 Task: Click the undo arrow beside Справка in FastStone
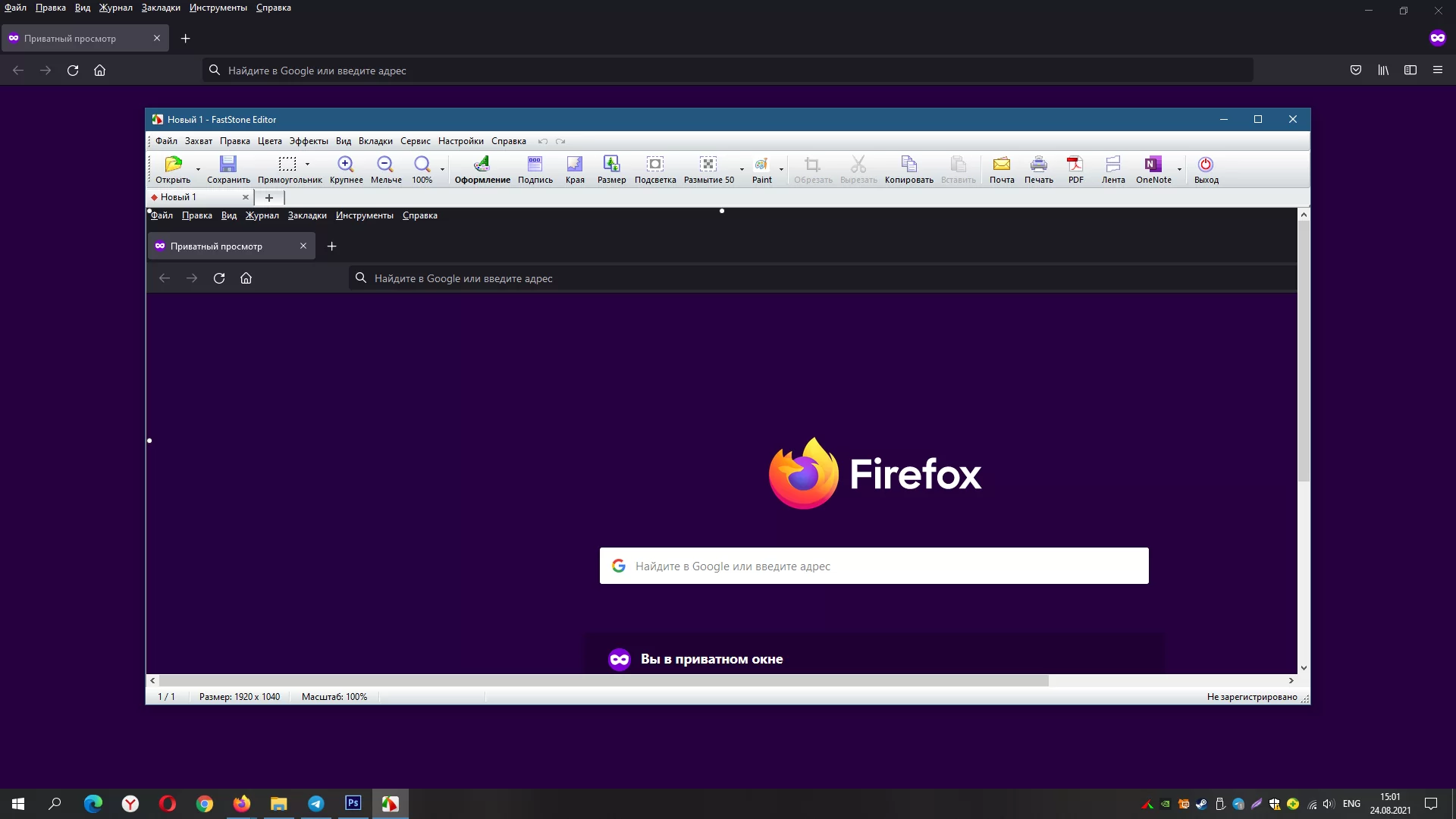(x=543, y=142)
